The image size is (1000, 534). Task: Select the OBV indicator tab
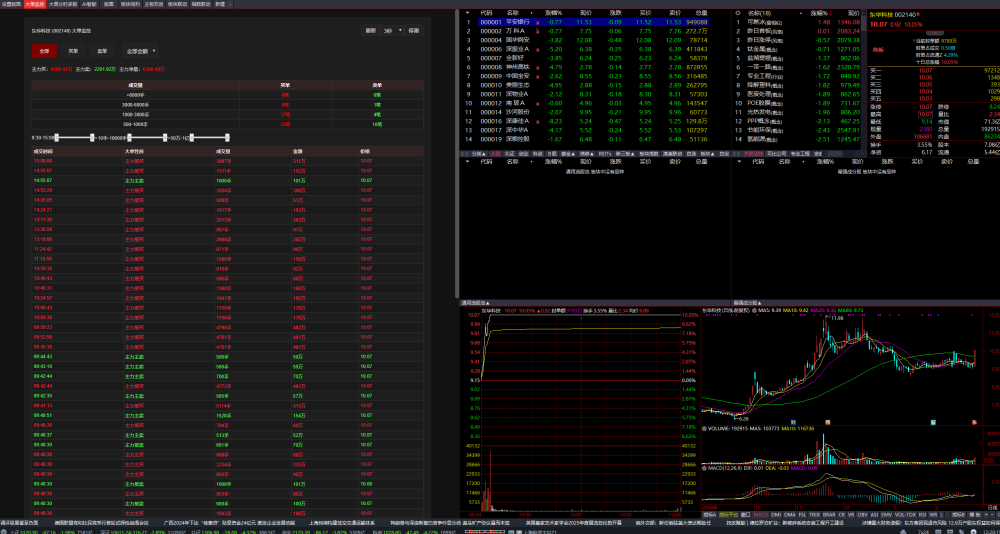pyautogui.click(x=862, y=515)
